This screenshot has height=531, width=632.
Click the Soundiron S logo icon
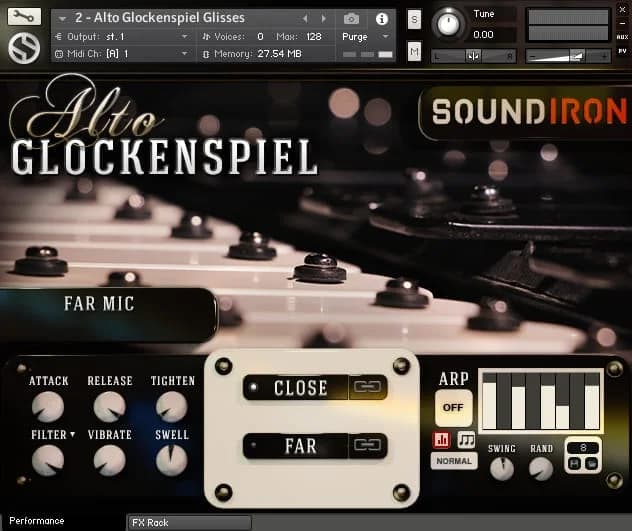(x=24, y=48)
